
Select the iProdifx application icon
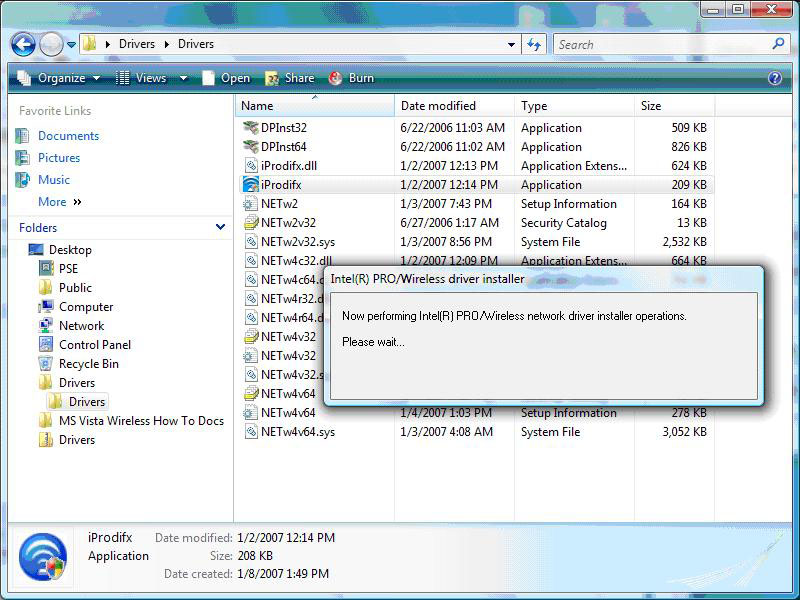250,184
